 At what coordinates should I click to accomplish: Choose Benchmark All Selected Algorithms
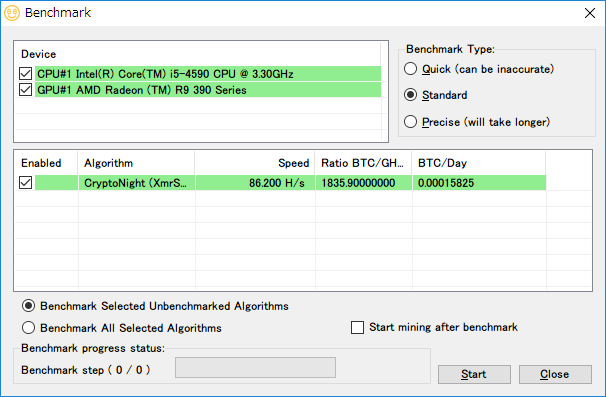[28, 328]
